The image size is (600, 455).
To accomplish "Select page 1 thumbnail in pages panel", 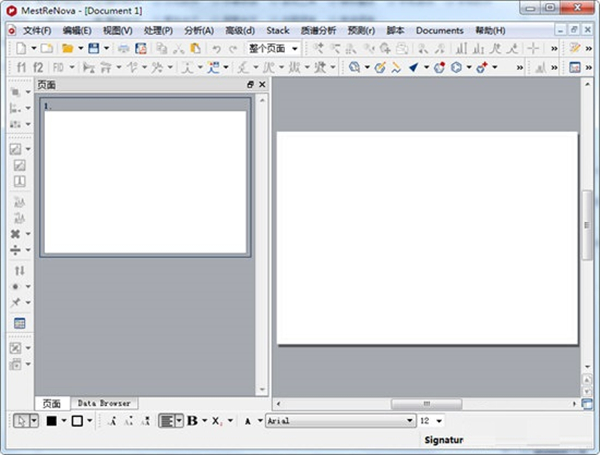I will coord(146,180).
